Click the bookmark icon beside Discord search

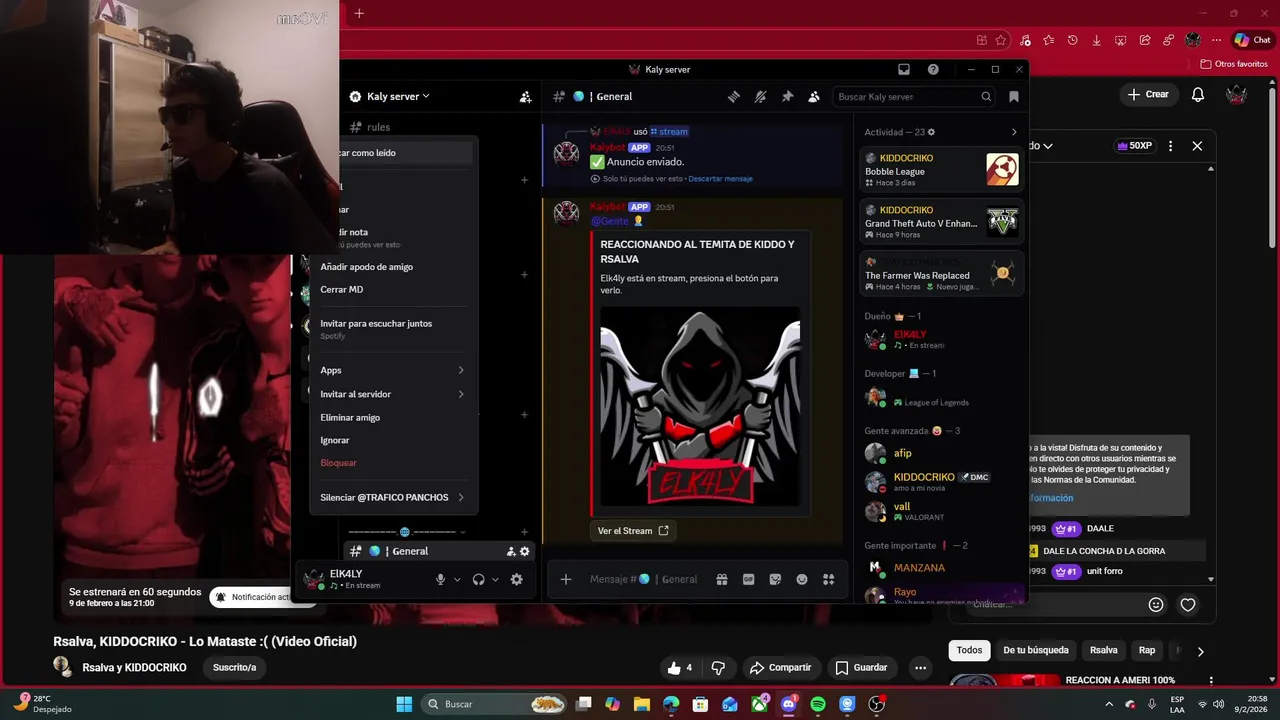[x=1014, y=97]
